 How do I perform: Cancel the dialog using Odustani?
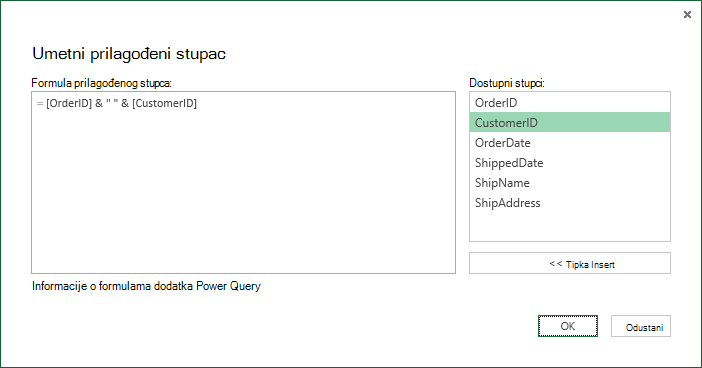click(x=641, y=326)
